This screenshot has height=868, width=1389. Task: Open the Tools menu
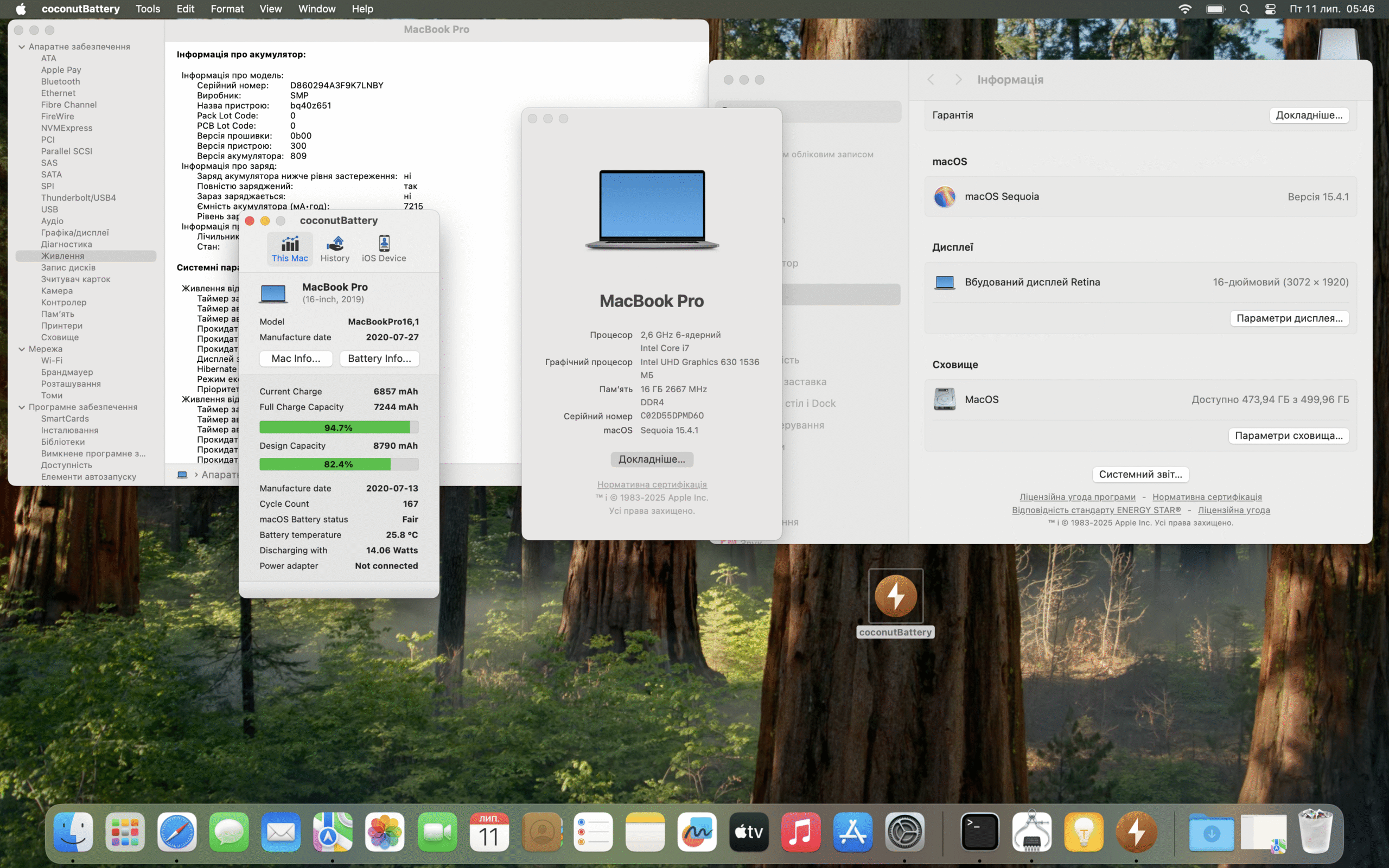point(148,9)
